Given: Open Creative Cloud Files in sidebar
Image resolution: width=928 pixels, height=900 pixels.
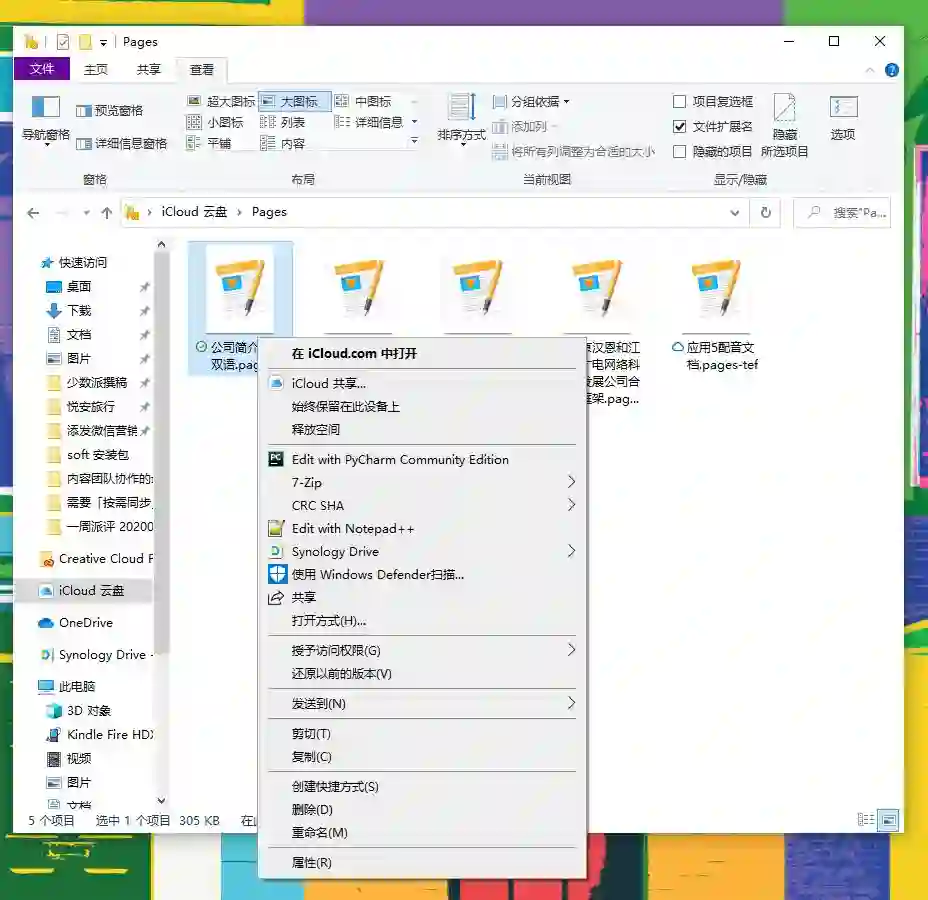Looking at the screenshot, I should [x=95, y=559].
